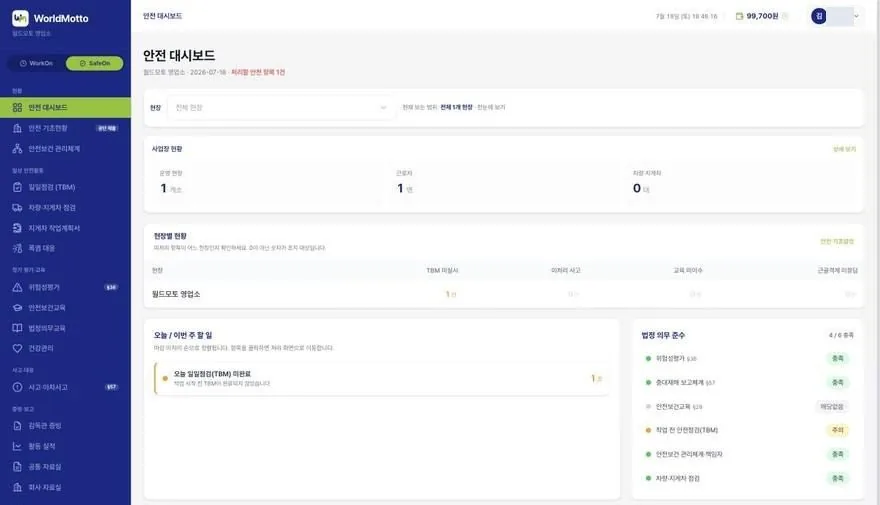
Task: Click the 한눈에 보기 link
Action: pos(491,107)
